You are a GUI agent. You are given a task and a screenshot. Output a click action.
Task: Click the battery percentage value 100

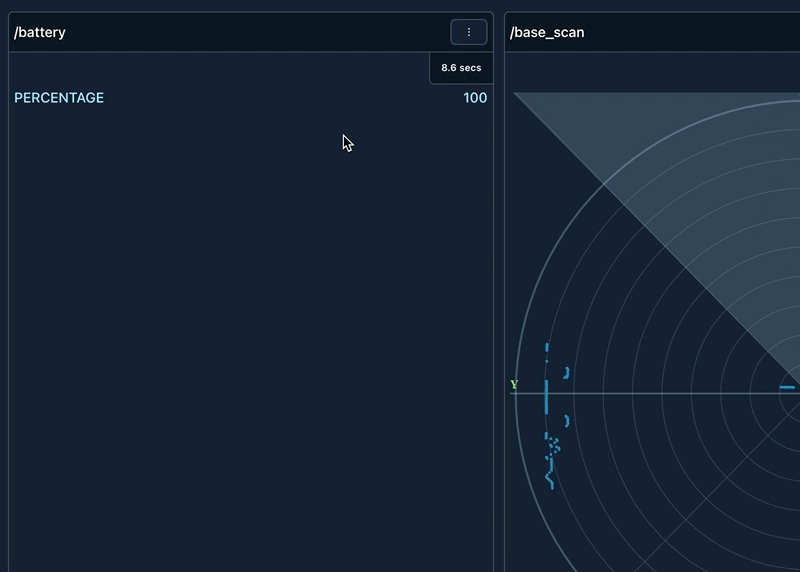[475, 97]
